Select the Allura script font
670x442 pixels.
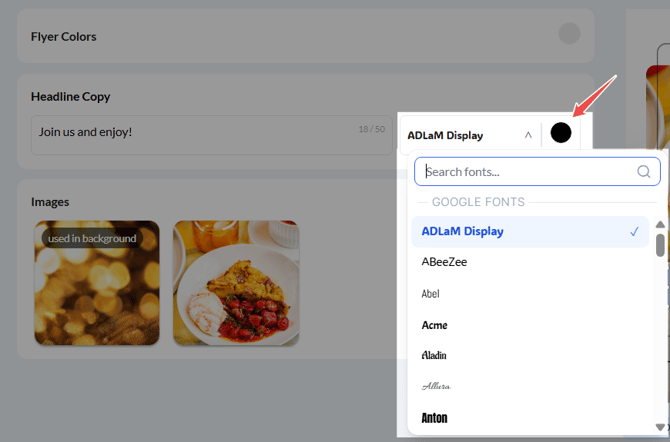pyautogui.click(x=436, y=386)
